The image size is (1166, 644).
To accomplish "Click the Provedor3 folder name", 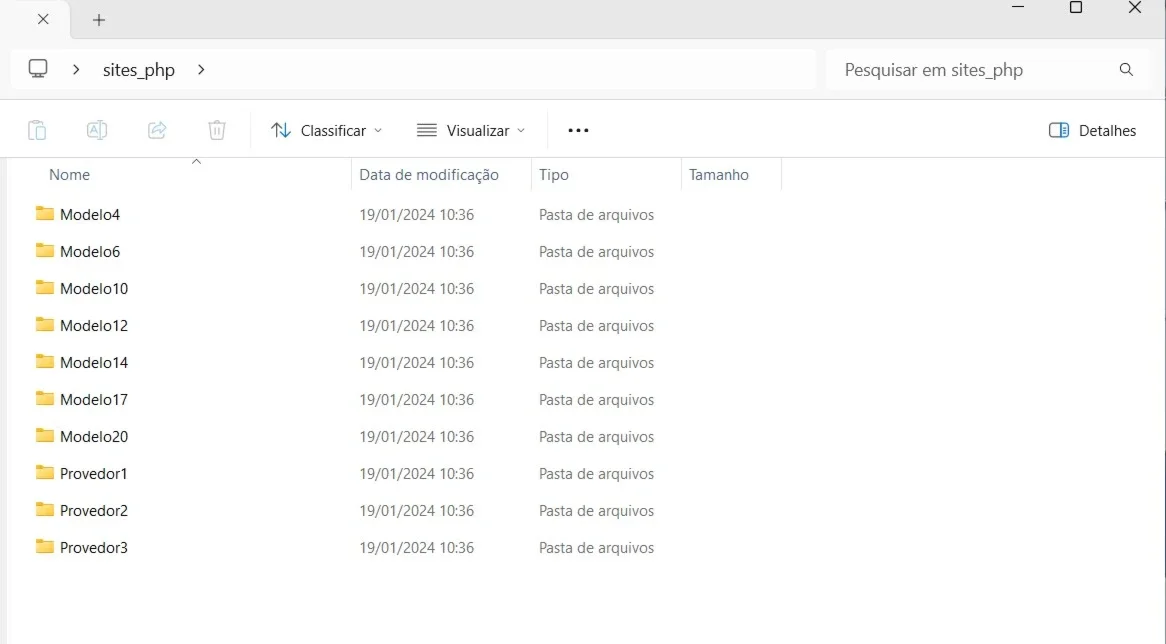I will 94,548.
